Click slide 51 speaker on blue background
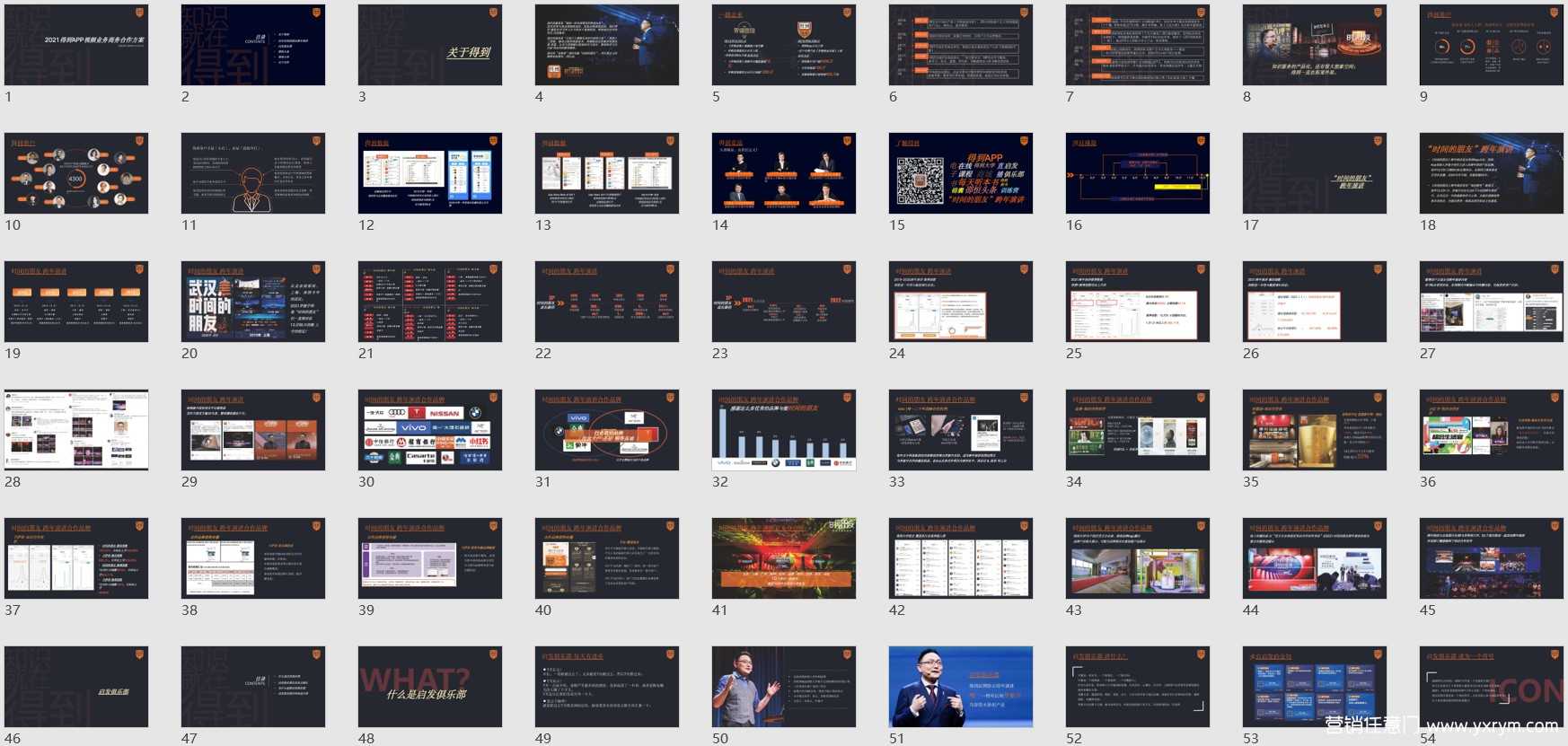The height and width of the screenshot is (746, 1568). tap(961, 687)
